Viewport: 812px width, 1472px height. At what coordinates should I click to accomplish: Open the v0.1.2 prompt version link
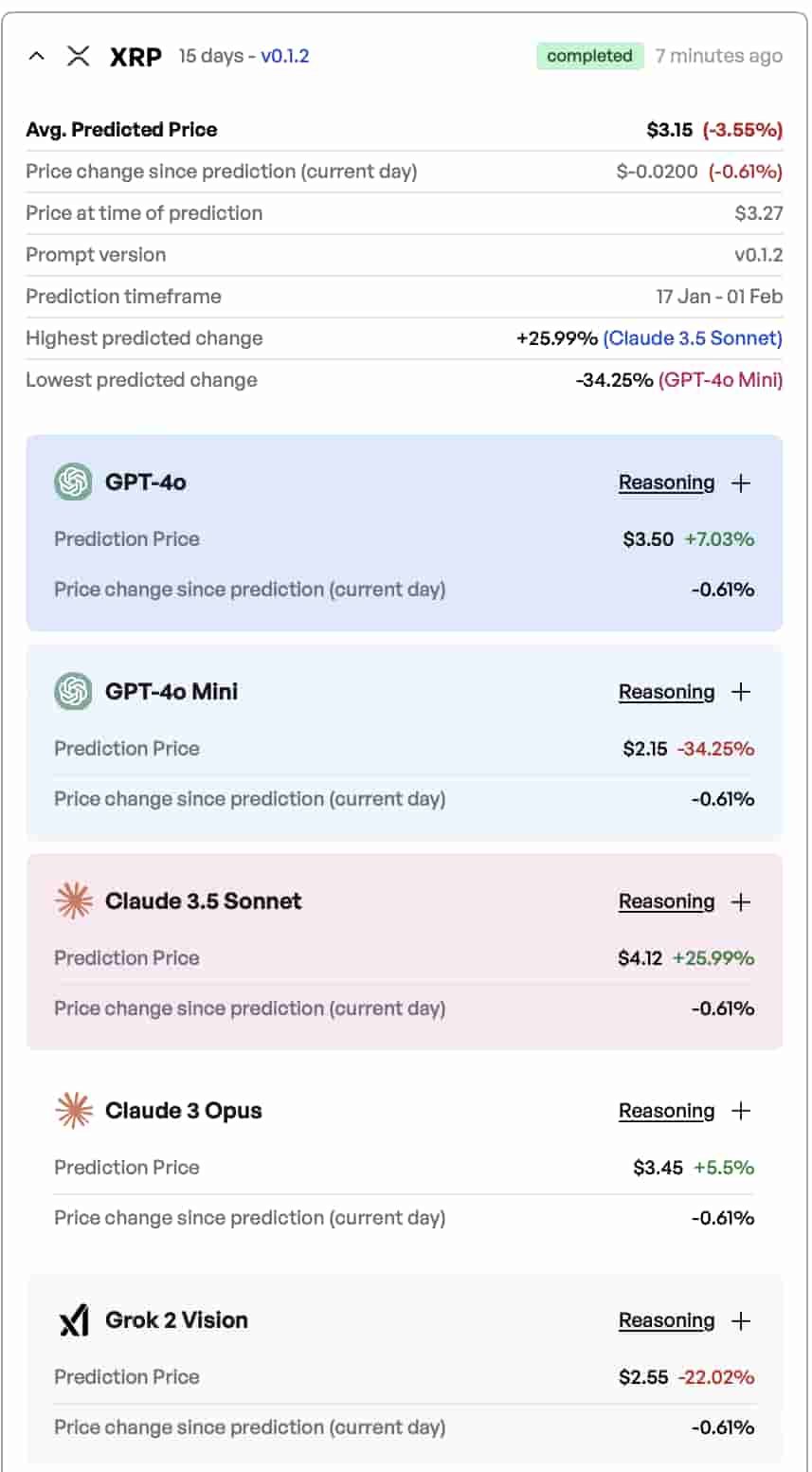tap(284, 56)
